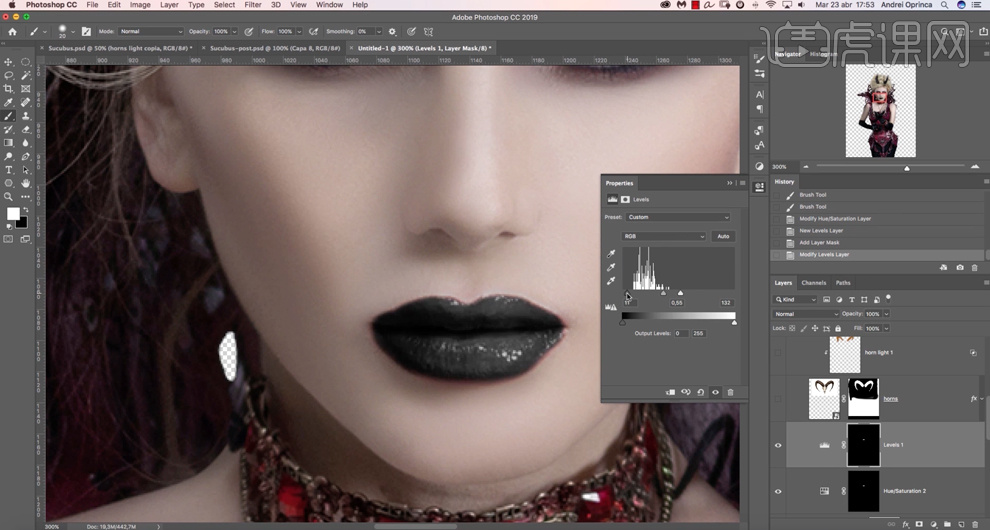Select the Horizontal Type tool
This screenshot has height=530, width=990.
point(9,170)
